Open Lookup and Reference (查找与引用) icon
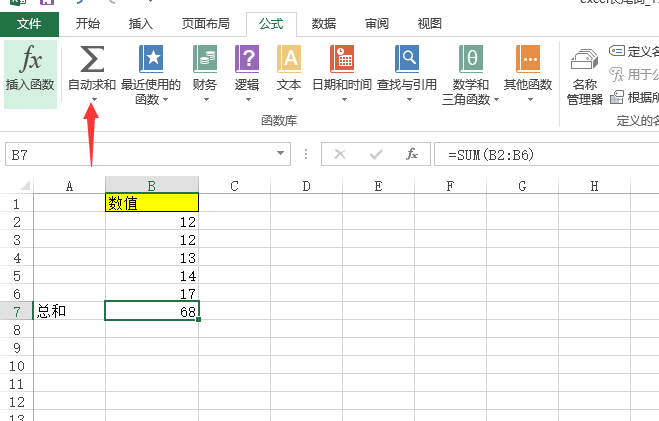659x421 pixels. (x=407, y=59)
